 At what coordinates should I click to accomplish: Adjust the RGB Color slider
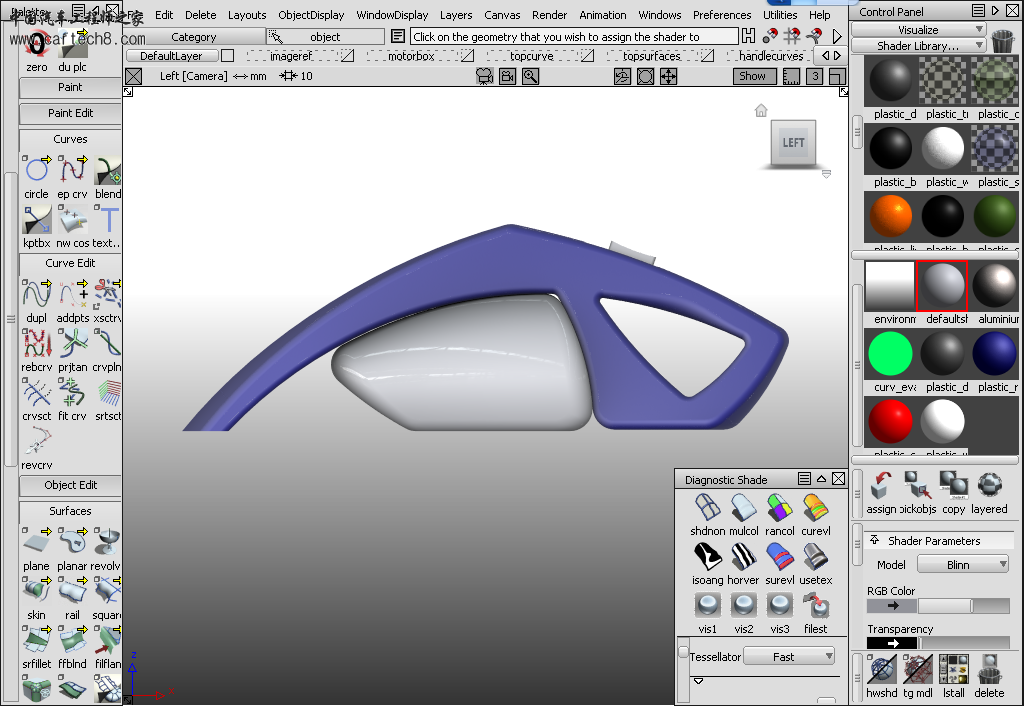[x=963, y=605]
